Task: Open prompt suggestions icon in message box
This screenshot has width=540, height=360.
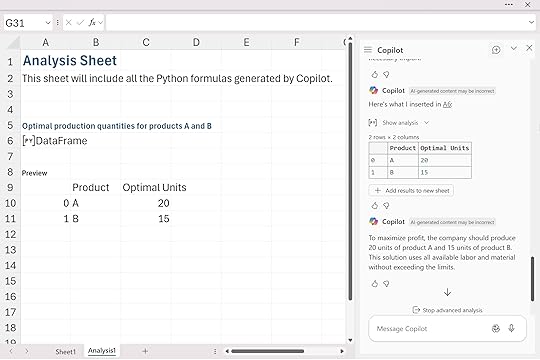Action: [496, 328]
